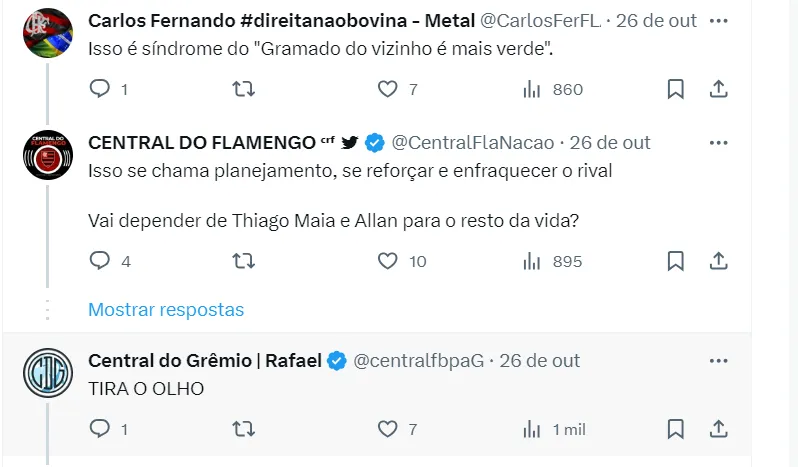Share the TIRA O OLHO tweet
The width and height of the screenshot is (798, 467).
tap(718, 429)
